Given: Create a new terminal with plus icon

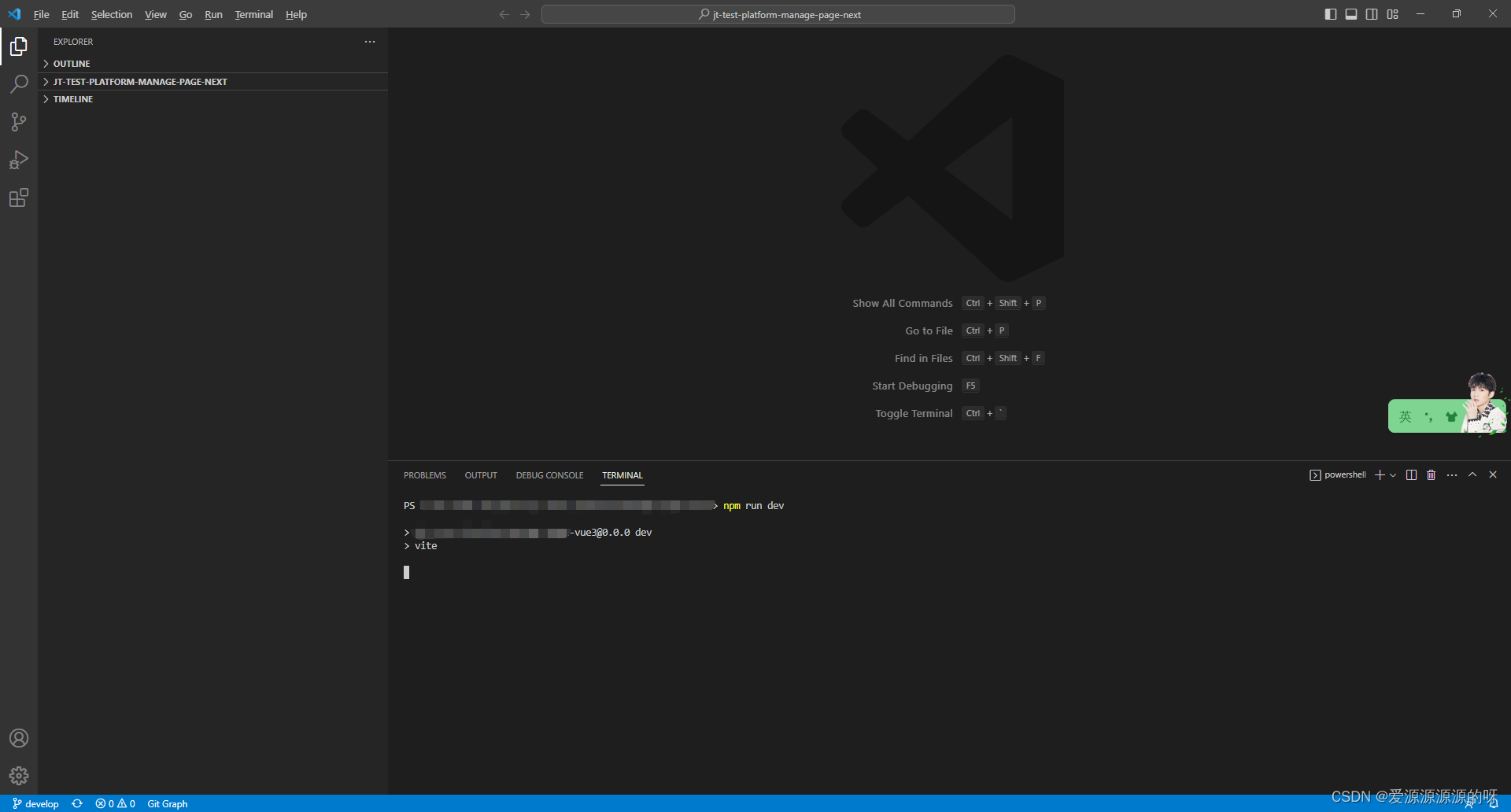Looking at the screenshot, I should (1380, 475).
